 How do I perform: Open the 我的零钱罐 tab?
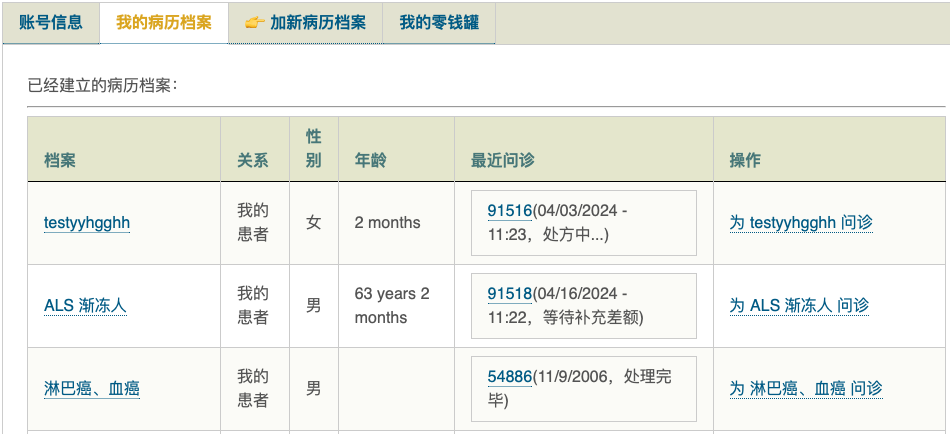[x=439, y=22]
